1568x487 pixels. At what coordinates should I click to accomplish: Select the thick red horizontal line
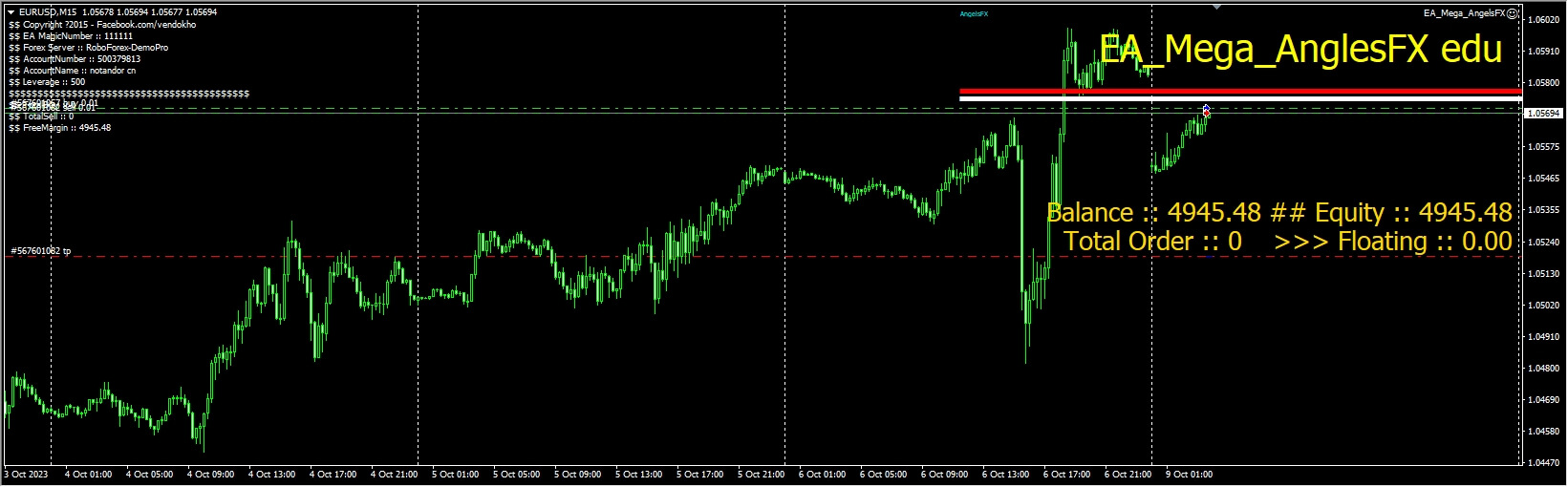[x=1240, y=92]
